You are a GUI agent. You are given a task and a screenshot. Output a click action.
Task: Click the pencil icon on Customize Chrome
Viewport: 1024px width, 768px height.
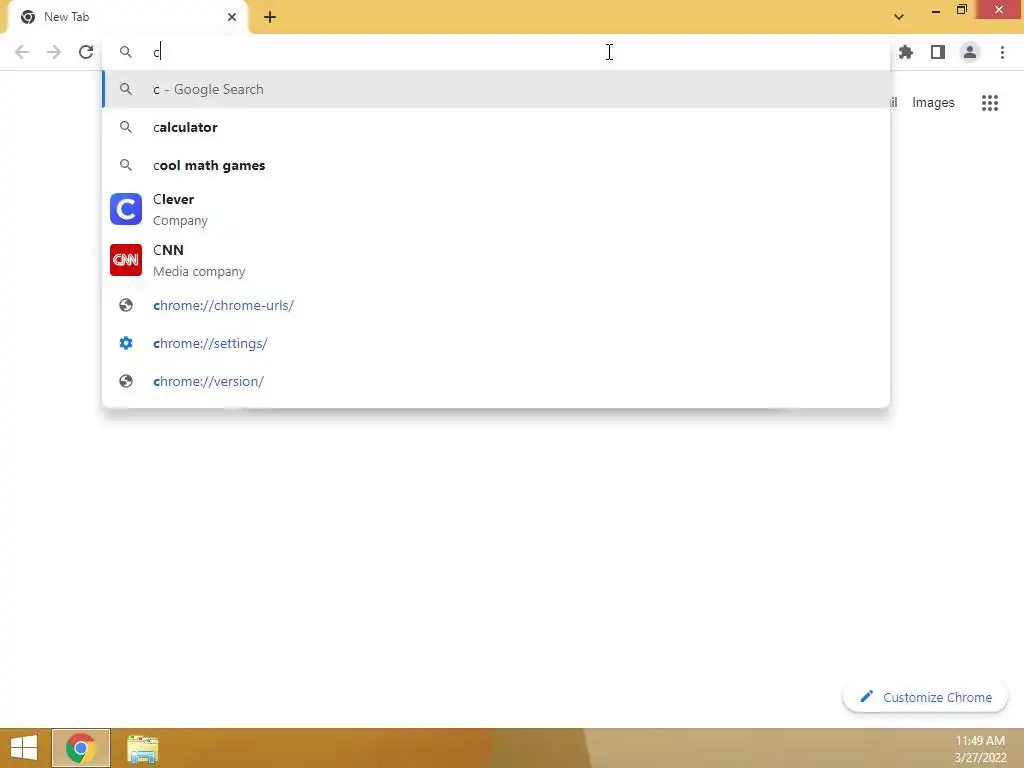(x=867, y=697)
